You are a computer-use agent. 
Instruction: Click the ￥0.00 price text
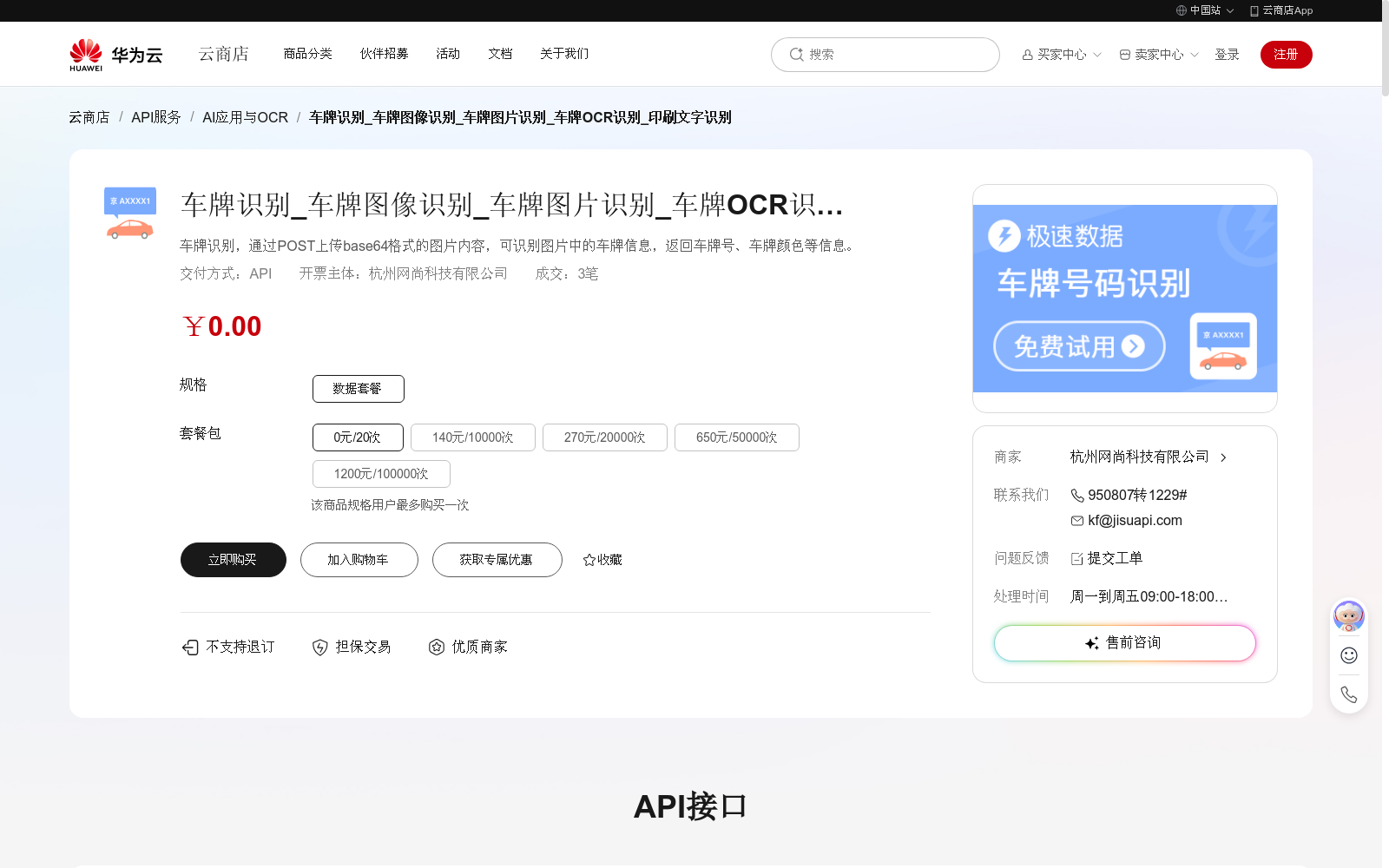coord(221,327)
